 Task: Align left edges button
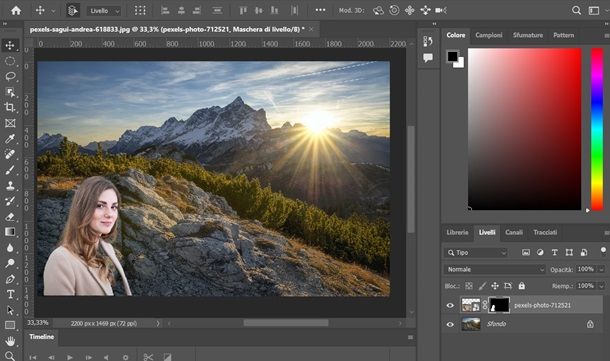165,11
